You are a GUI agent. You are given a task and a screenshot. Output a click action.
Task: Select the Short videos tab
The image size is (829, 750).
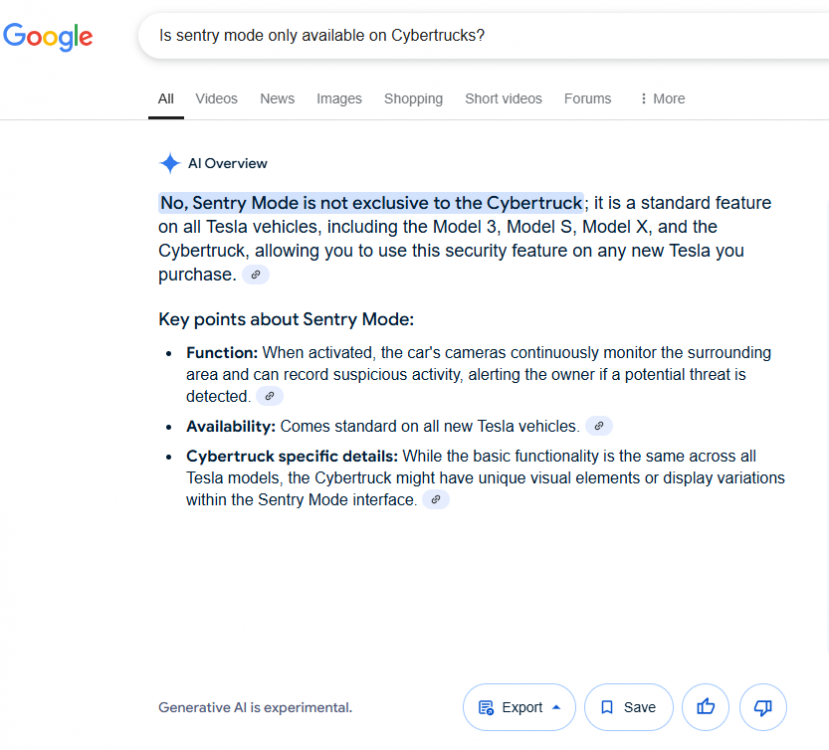tap(503, 99)
